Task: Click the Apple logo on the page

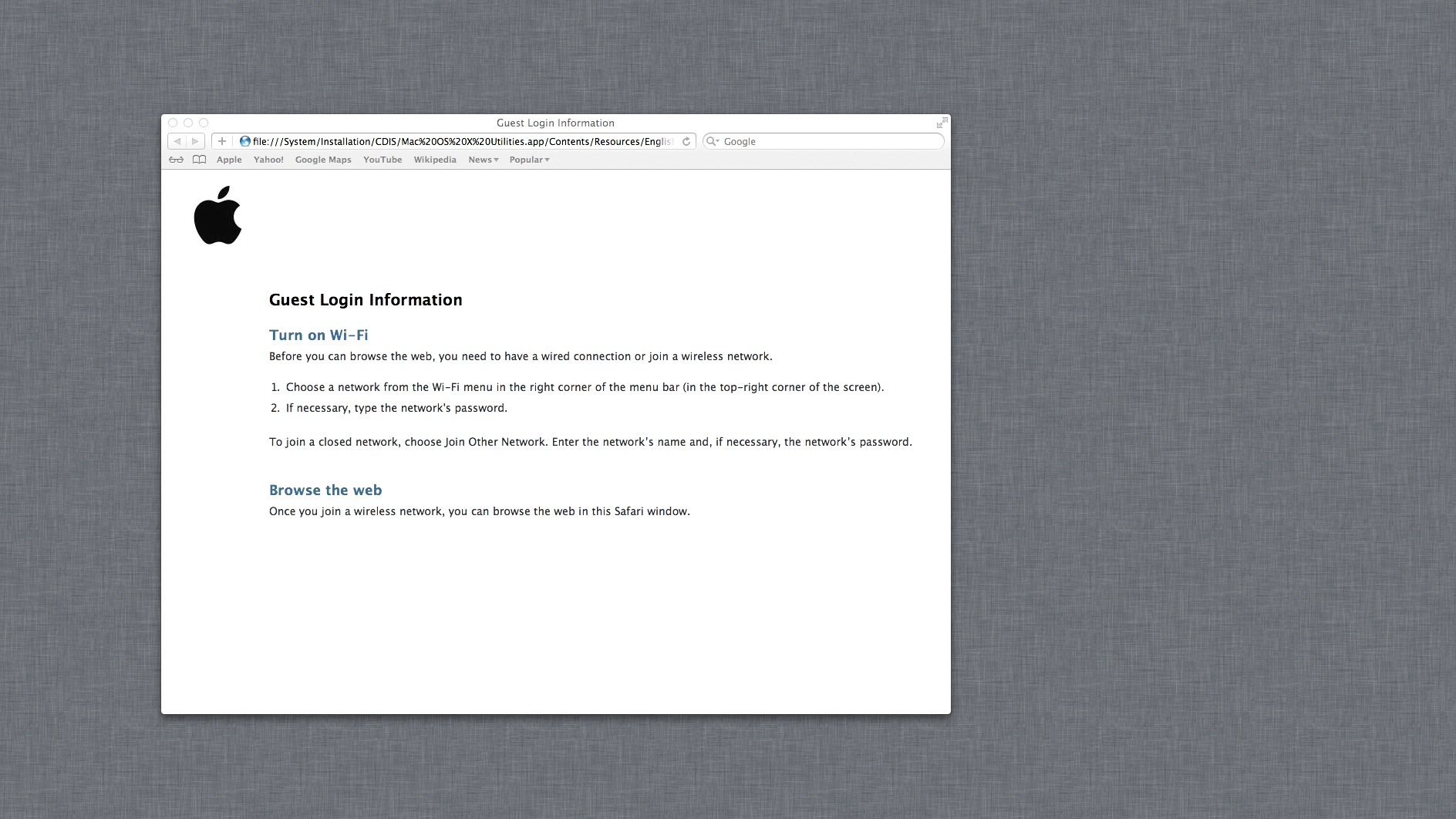Action: click(217, 215)
